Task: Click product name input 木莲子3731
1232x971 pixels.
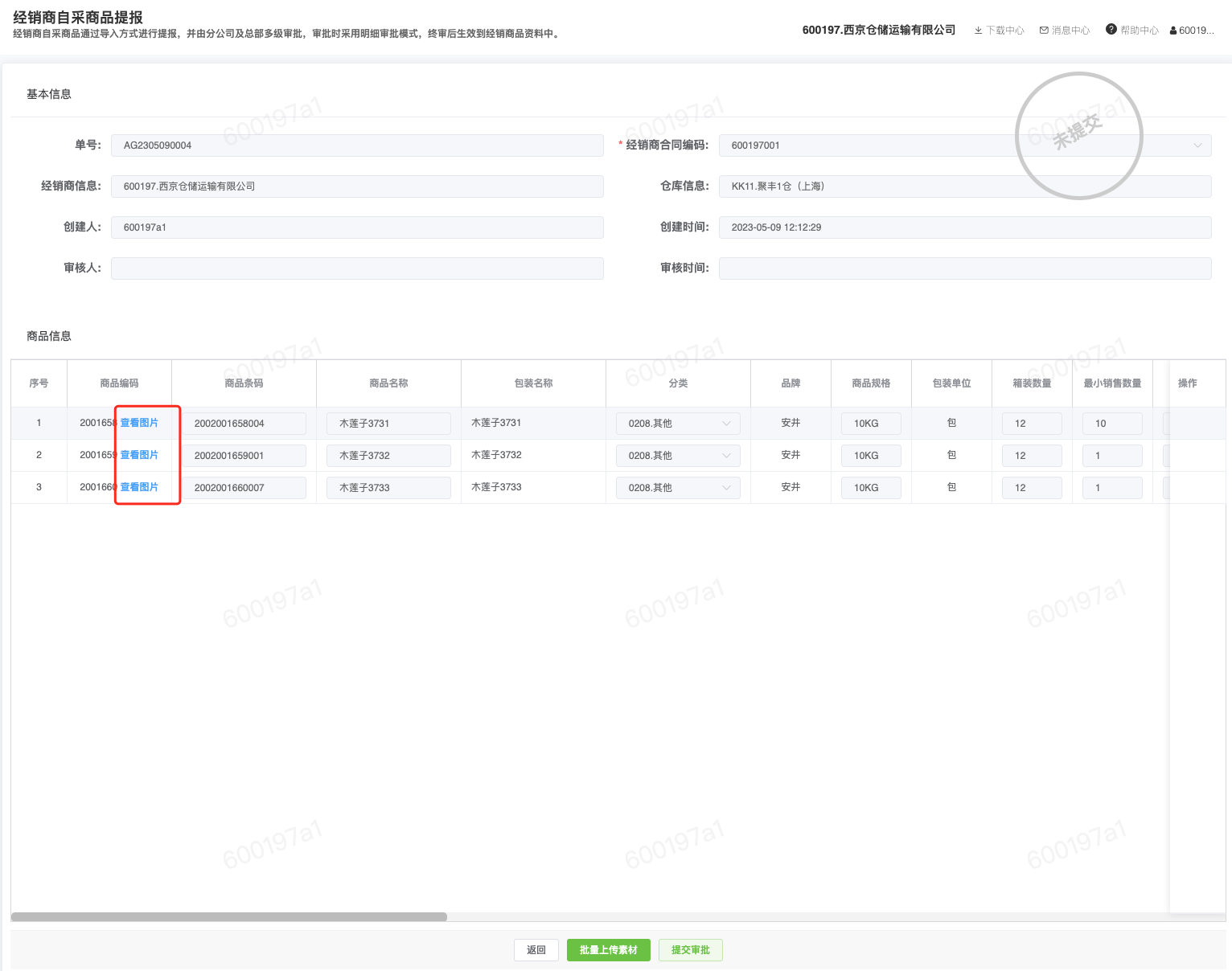Action: (389, 424)
